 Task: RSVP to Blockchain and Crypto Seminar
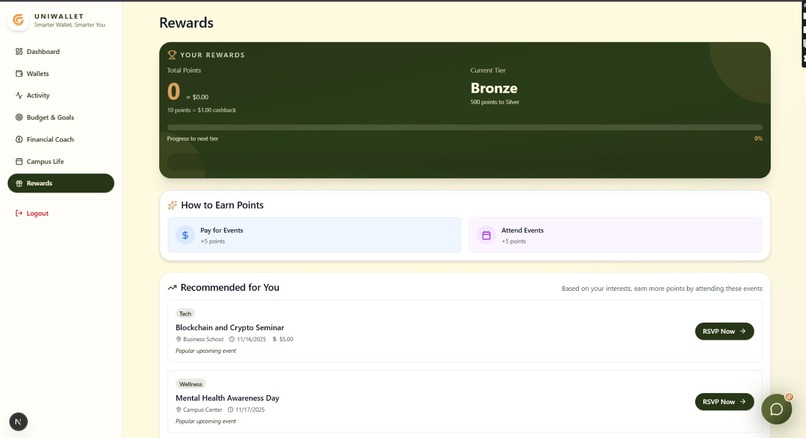(x=724, y=331)
